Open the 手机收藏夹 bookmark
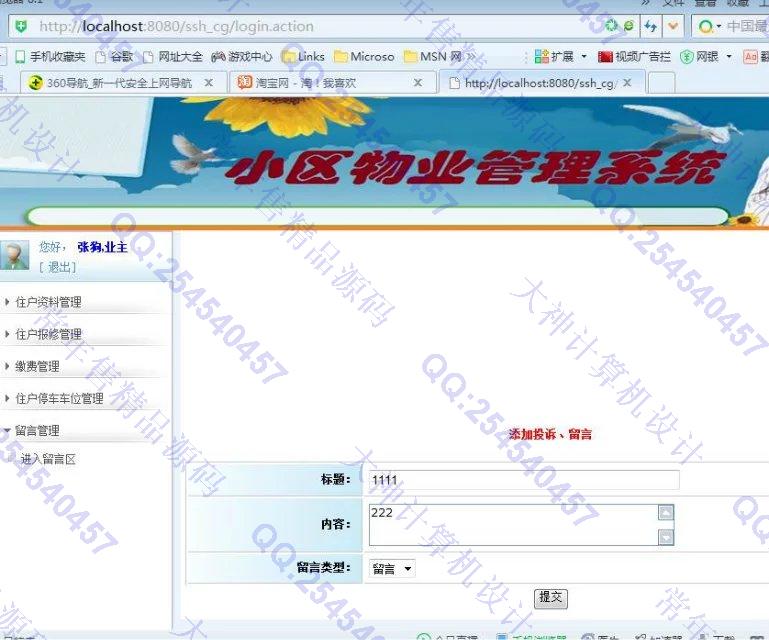Viewport: 769px width, 640px height. (x=50, y=57)
